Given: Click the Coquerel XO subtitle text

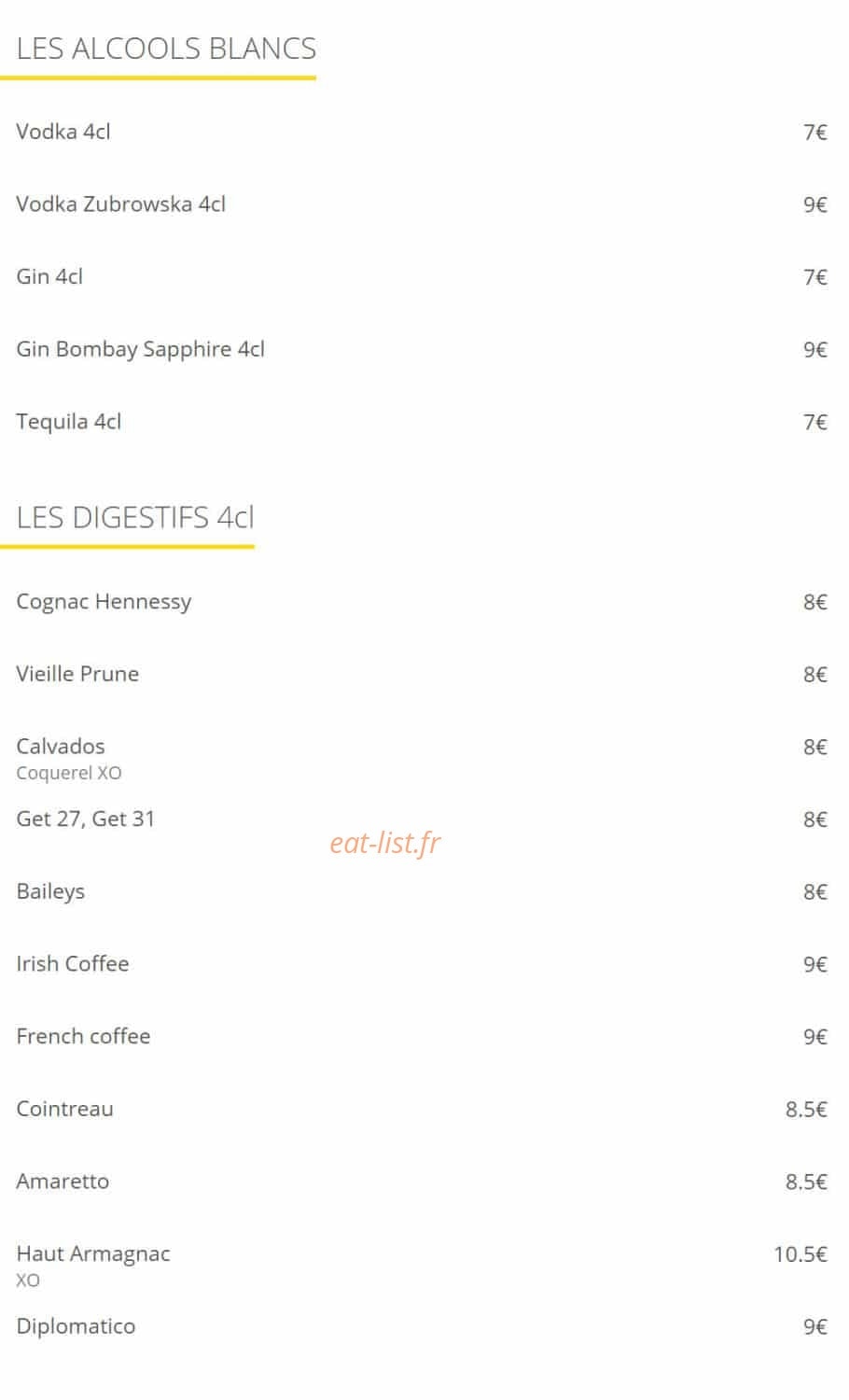Looking at the screenshot, I should click(69, 773).
